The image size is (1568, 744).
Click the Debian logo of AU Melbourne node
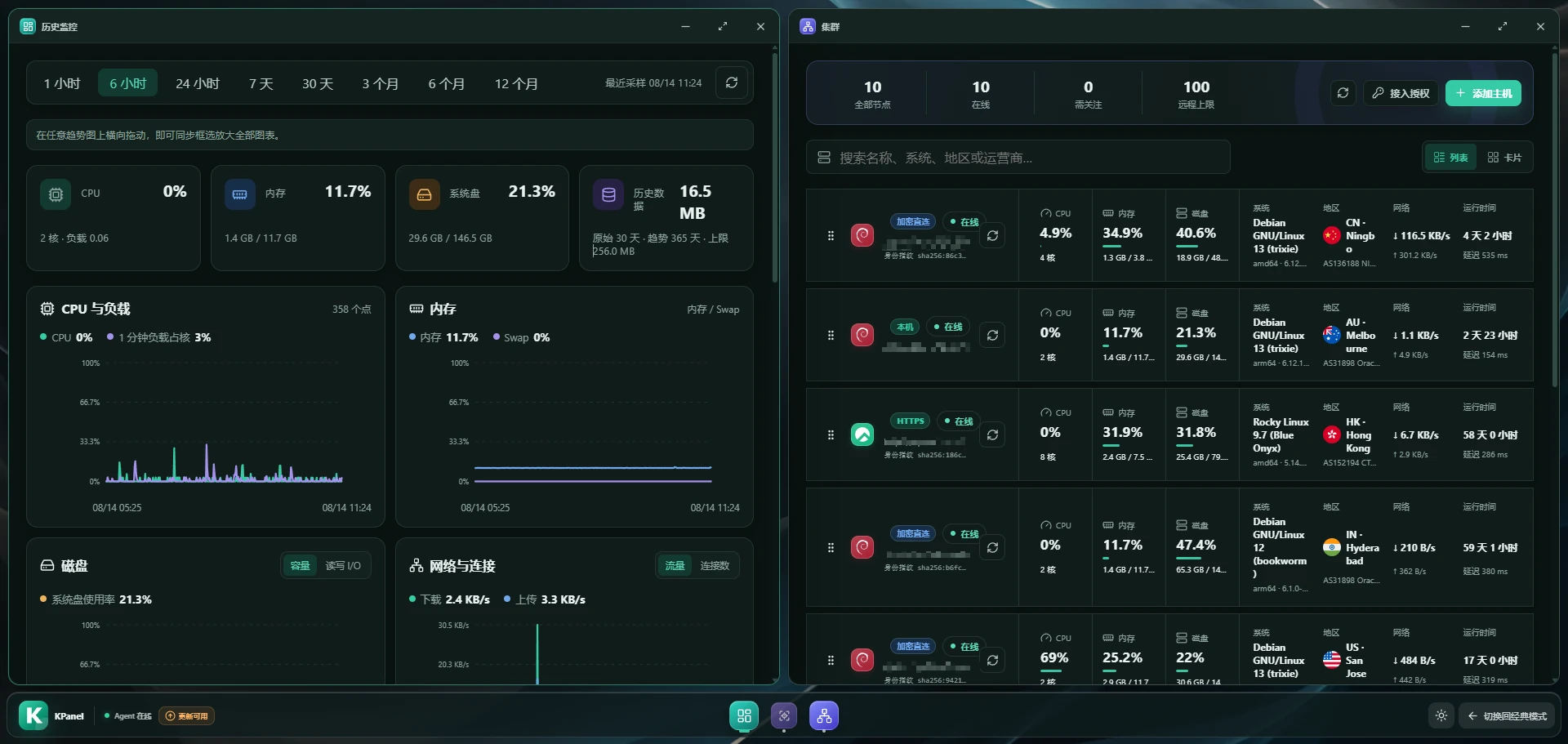pos(862,336)
